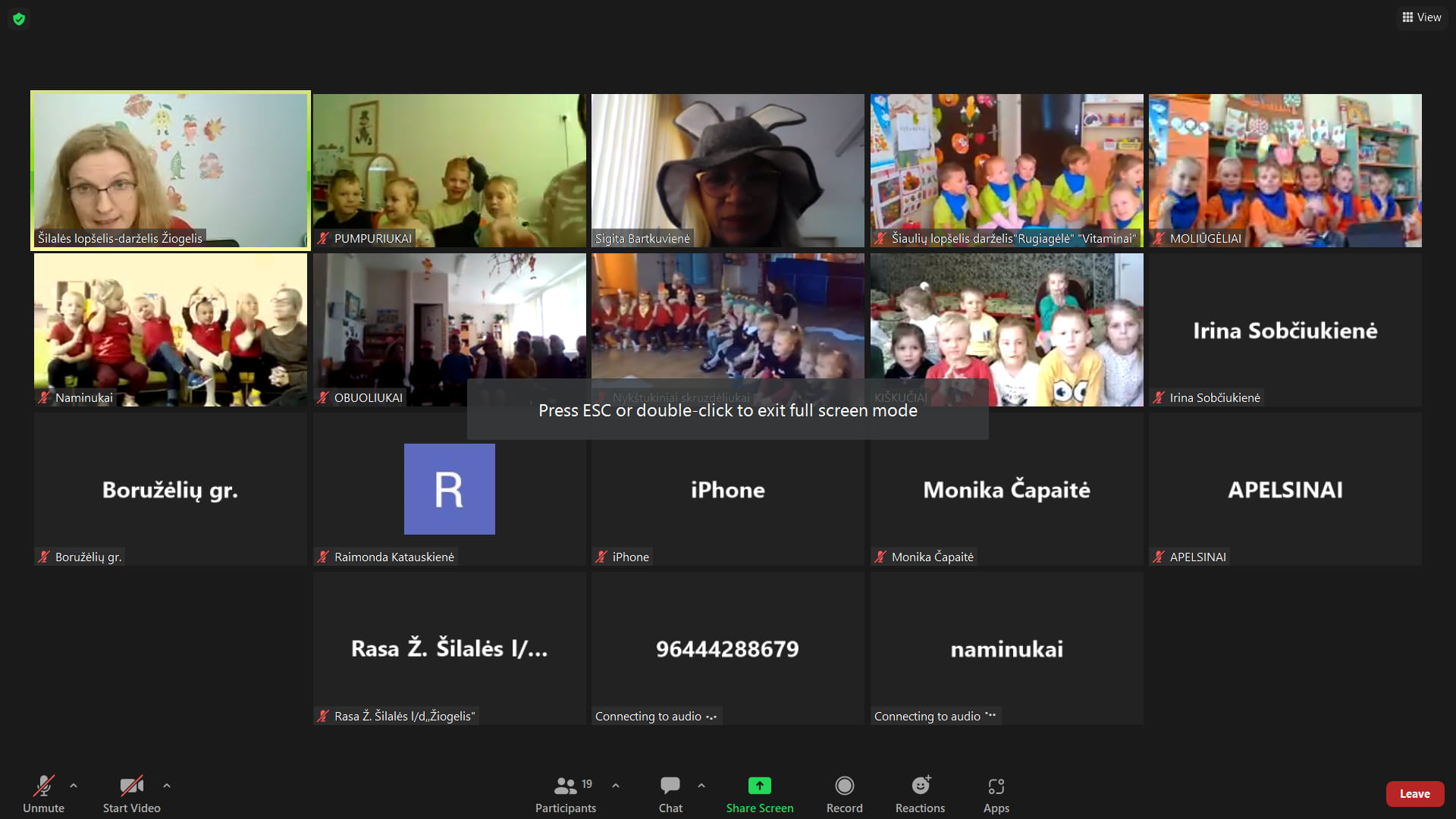Select the Boružėlių gr. participant tile
Screen dimensions: 1456x819
click(171, 488)
